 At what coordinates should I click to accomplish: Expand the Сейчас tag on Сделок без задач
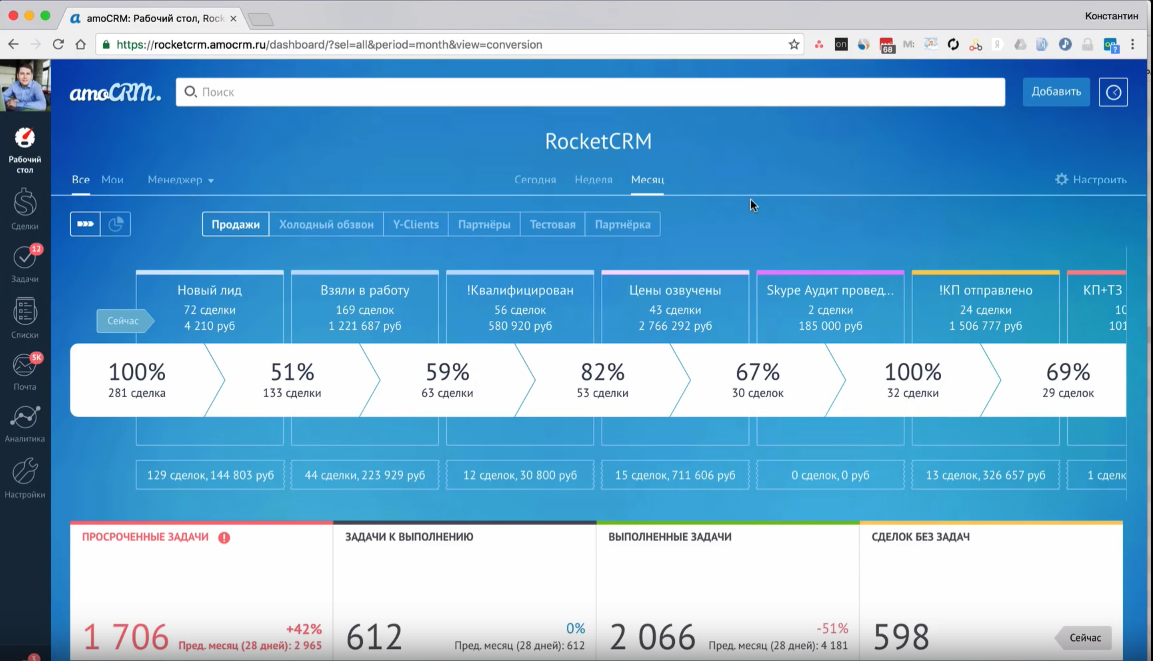click(x=1084, y=637)
